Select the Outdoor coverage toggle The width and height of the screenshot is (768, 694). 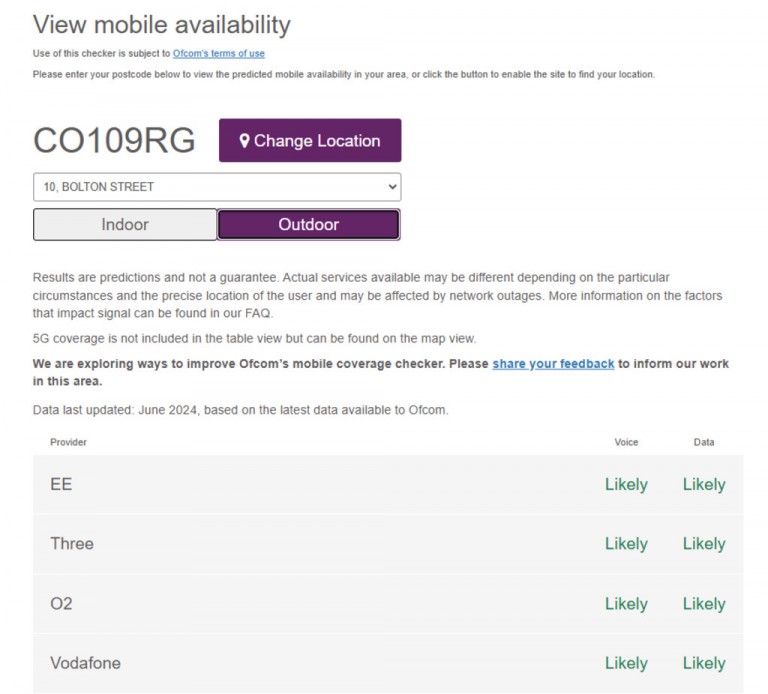308,225
